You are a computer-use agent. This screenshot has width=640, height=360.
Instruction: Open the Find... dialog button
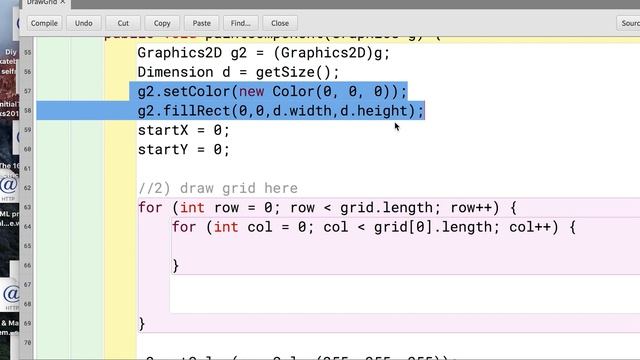click(240, 23)
